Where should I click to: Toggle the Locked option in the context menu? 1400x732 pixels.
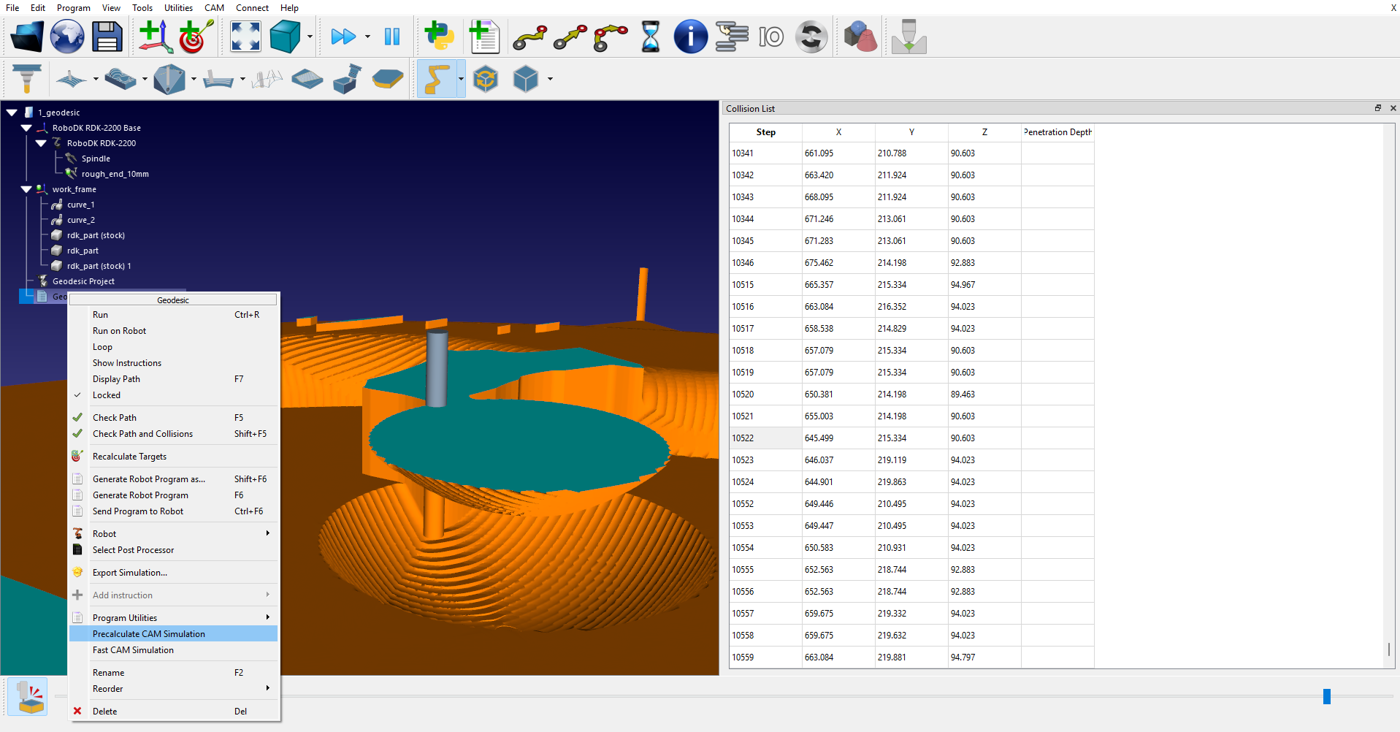point(106,395)
